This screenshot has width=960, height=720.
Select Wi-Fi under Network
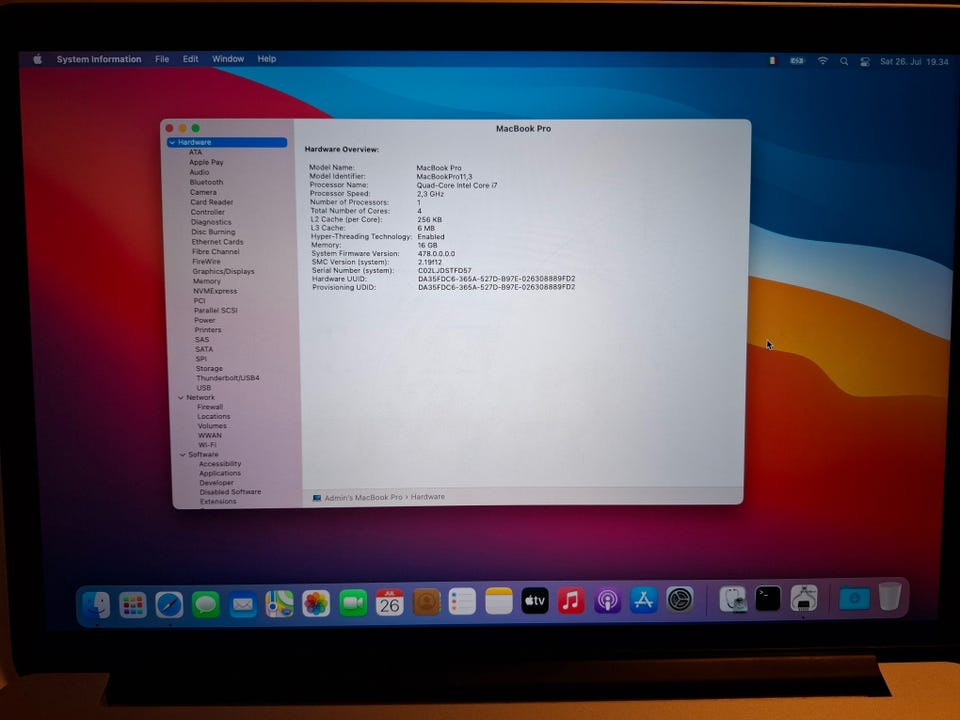coord(207,445)
